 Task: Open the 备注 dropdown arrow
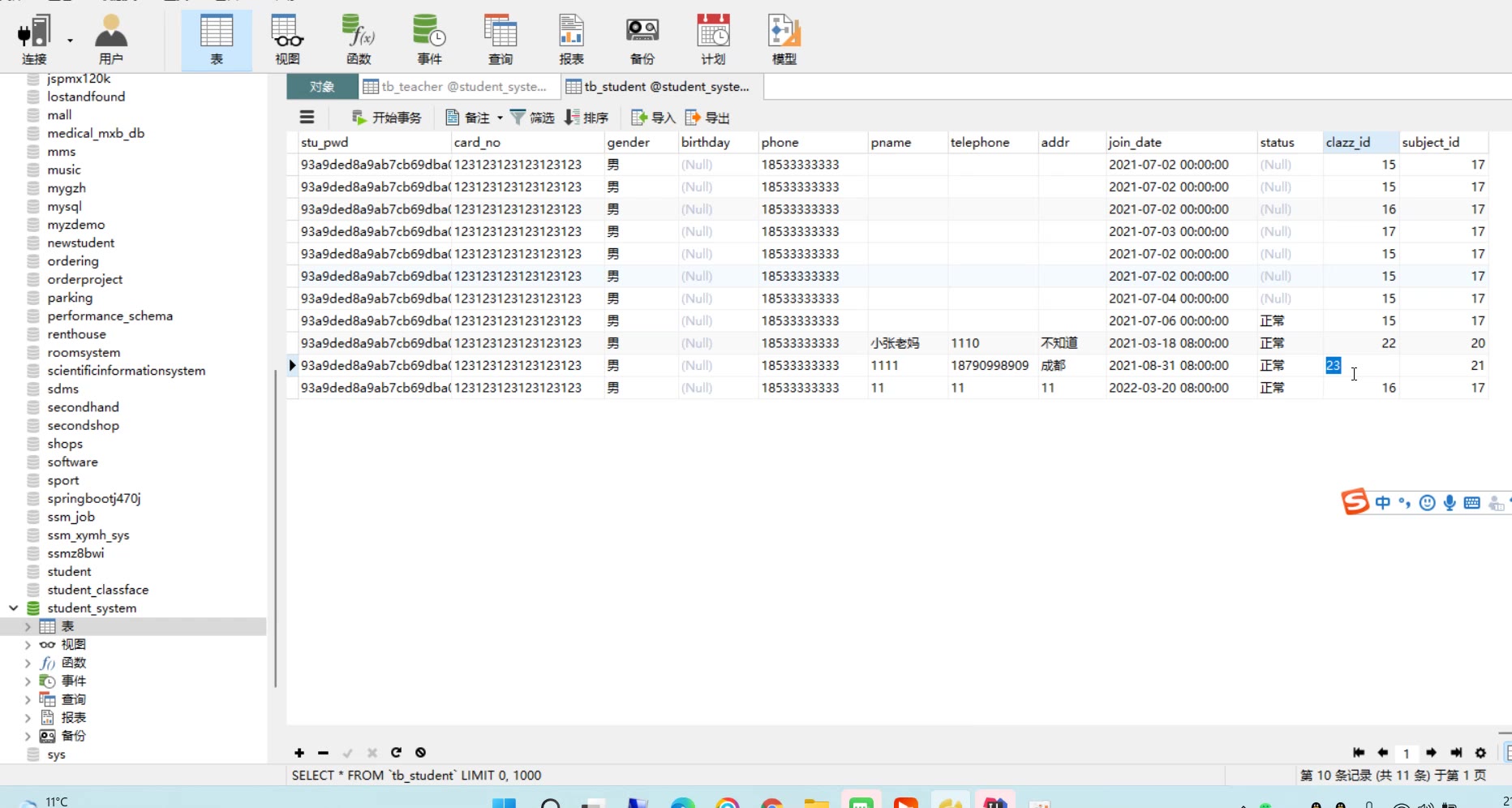coord(500,118)
